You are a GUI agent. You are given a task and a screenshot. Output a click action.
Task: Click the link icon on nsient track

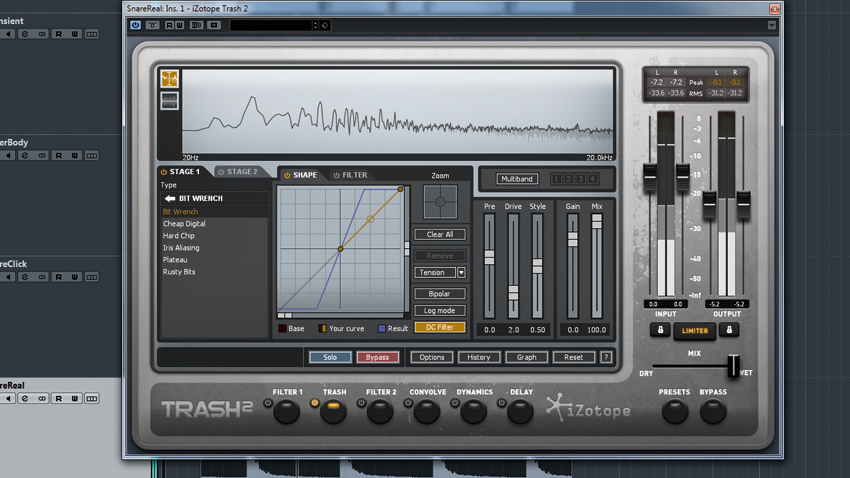click(x=42, y=34)
